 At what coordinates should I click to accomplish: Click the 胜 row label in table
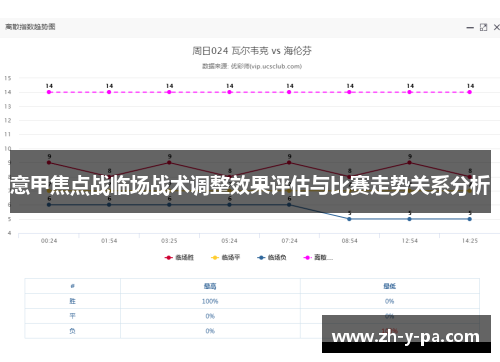[72, 301]
